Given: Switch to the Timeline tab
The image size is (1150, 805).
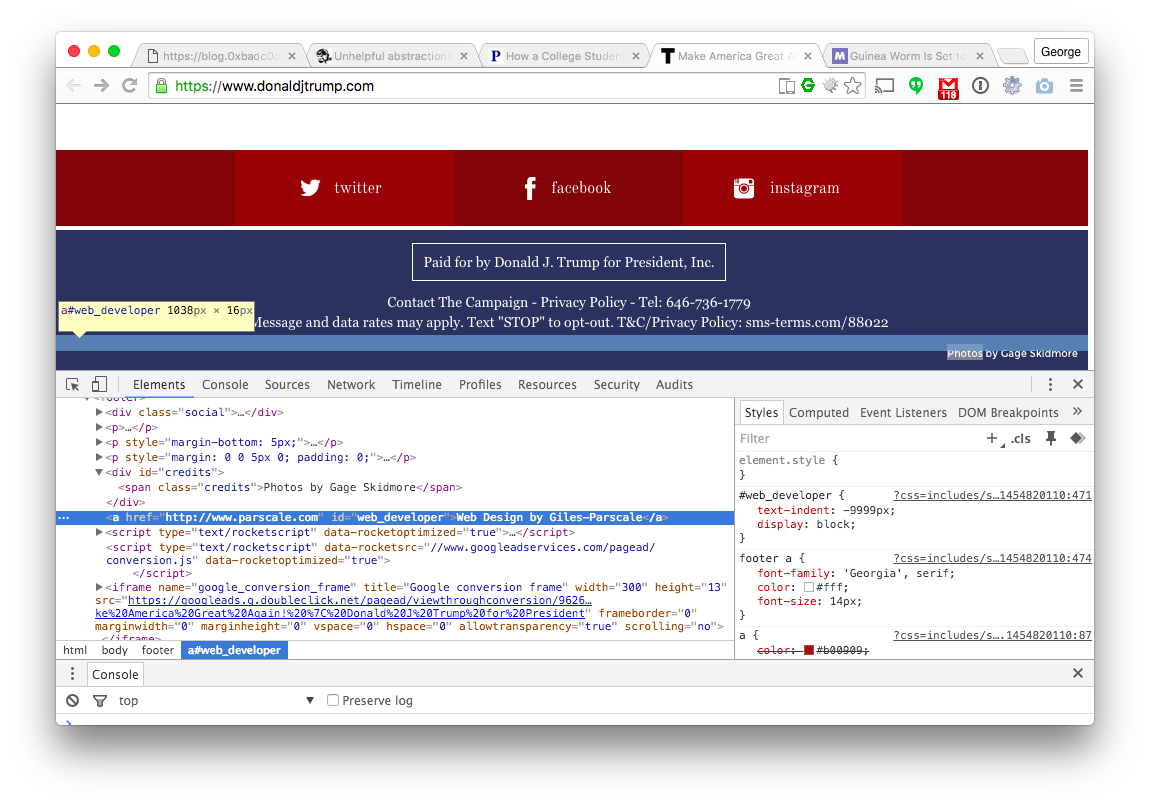Looking at the screenshot, I should (417, 384).
